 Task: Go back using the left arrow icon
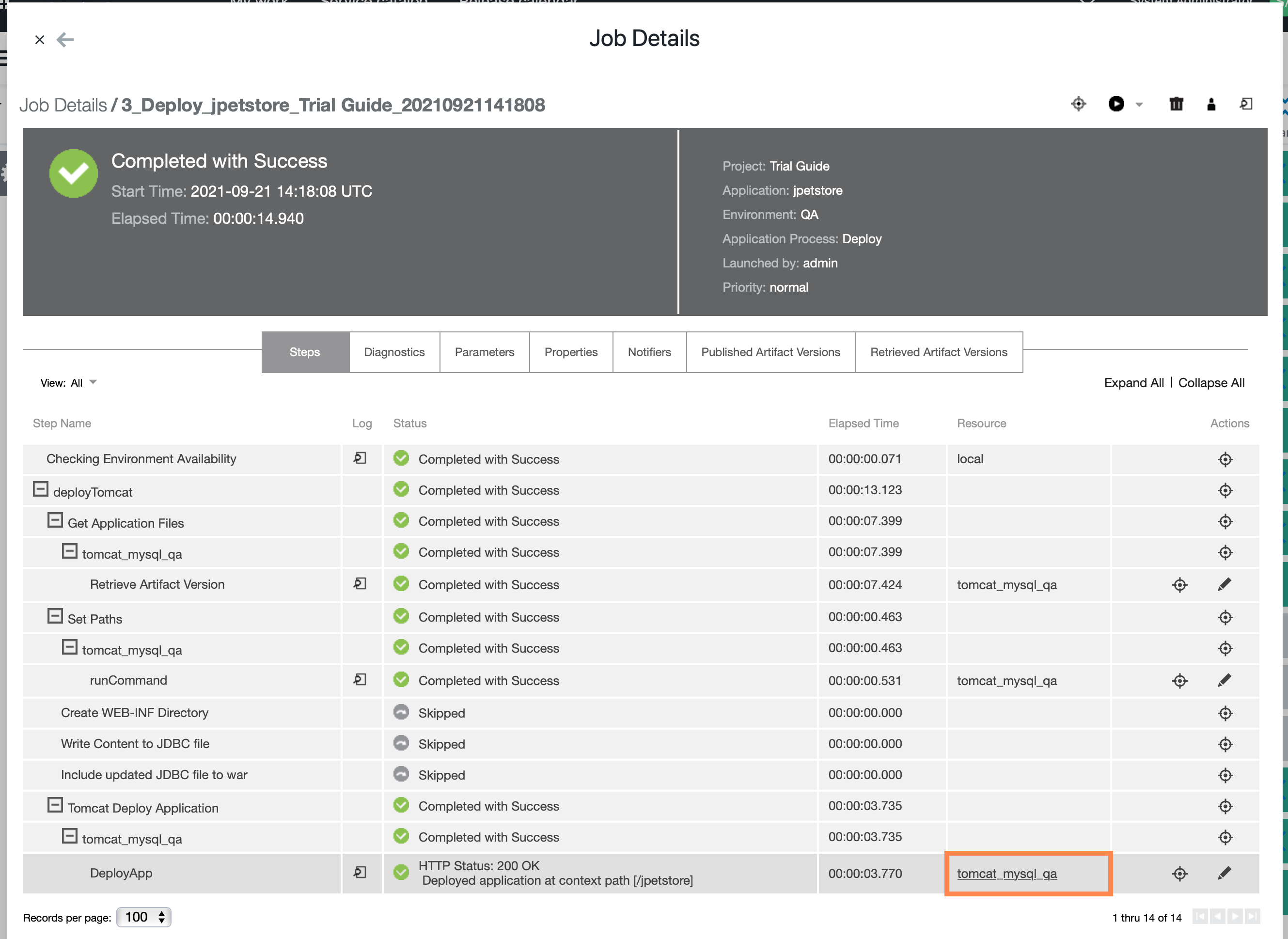pos(65,40)
